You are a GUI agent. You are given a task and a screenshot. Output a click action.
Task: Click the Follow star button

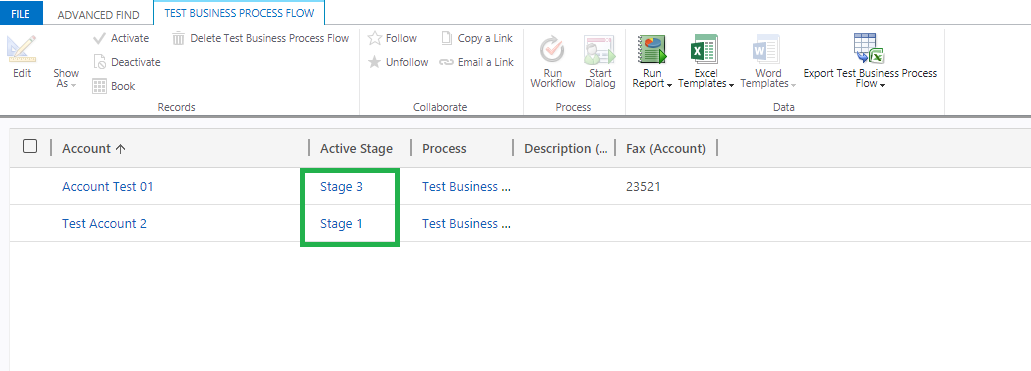point(392,38)
